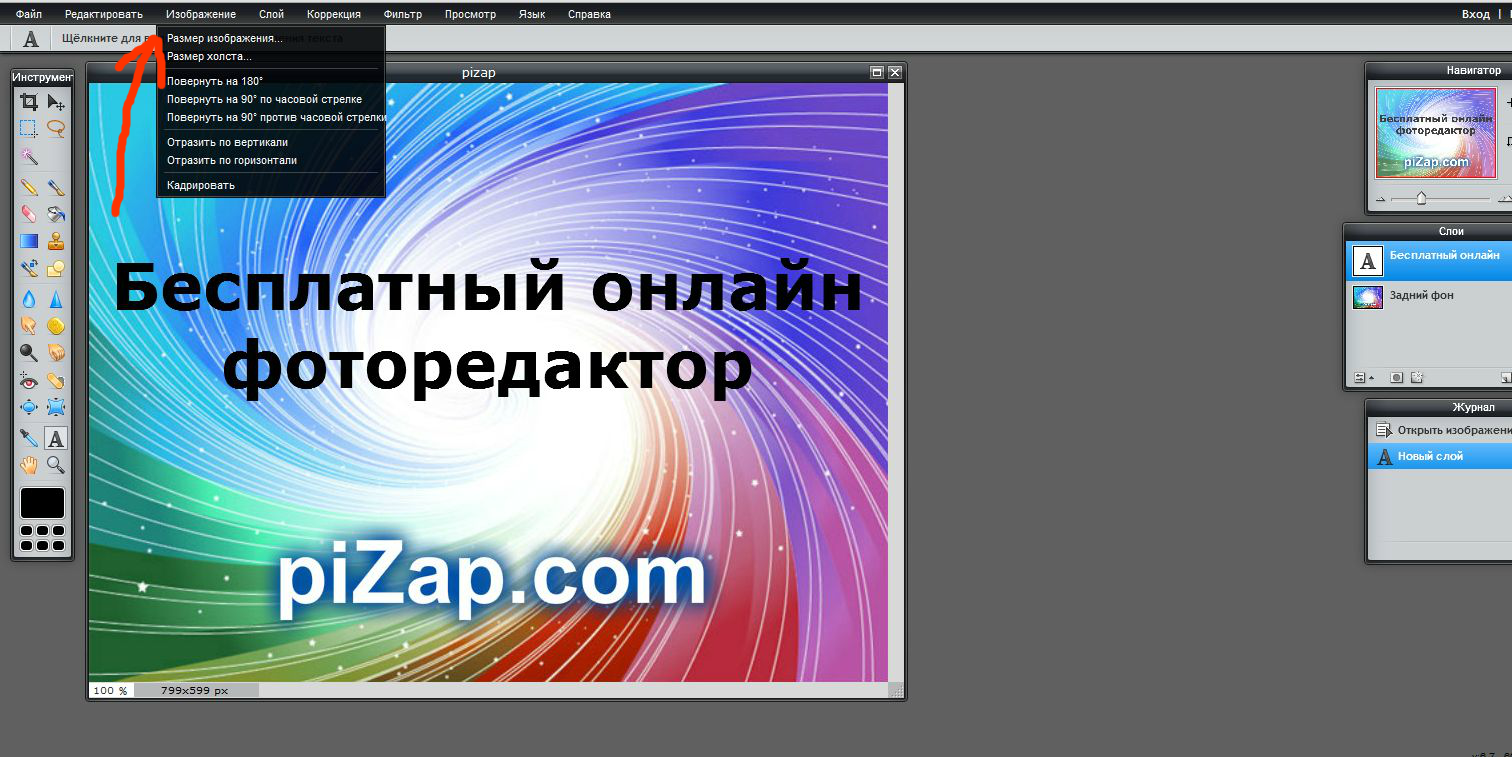This screenshot has width=1512, height=757.
Task: Select the Hand pan tool
Action: 29,465
